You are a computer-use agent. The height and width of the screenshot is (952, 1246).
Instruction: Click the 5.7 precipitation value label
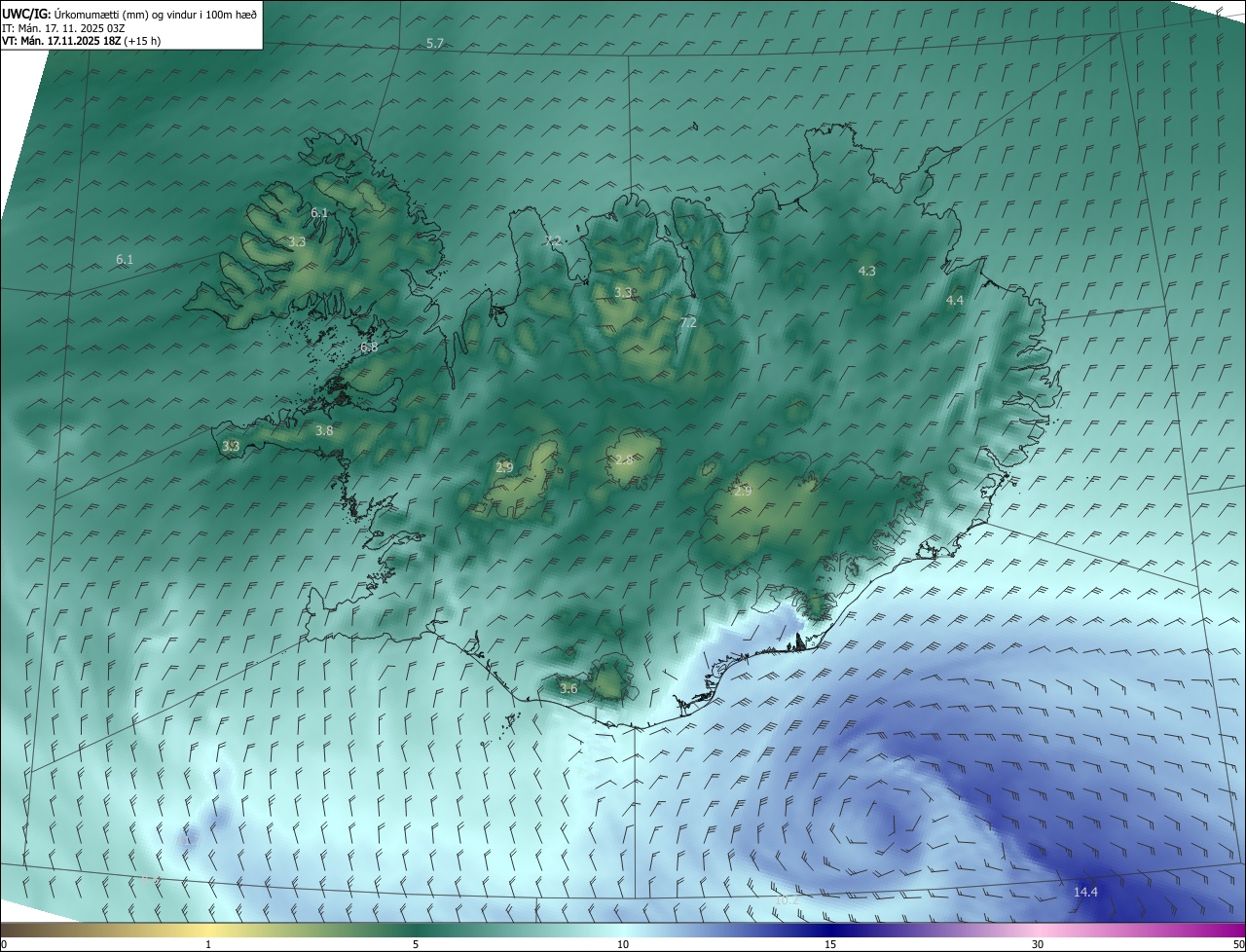click(435, 44)
